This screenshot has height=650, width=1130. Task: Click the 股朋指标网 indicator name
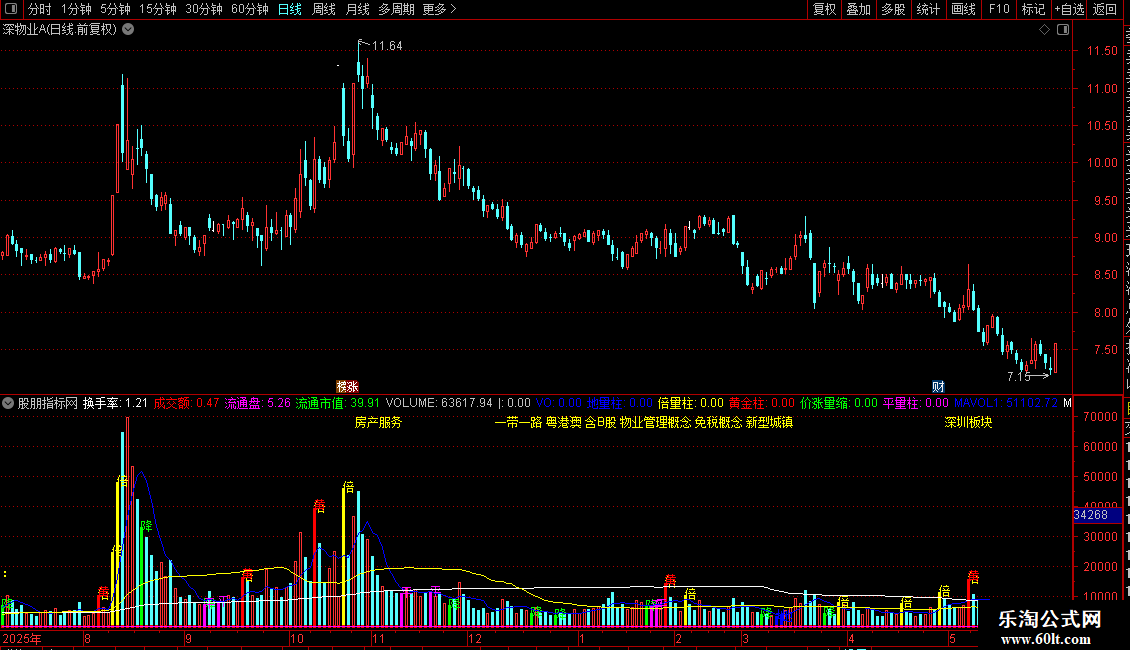tap(48, 404)
